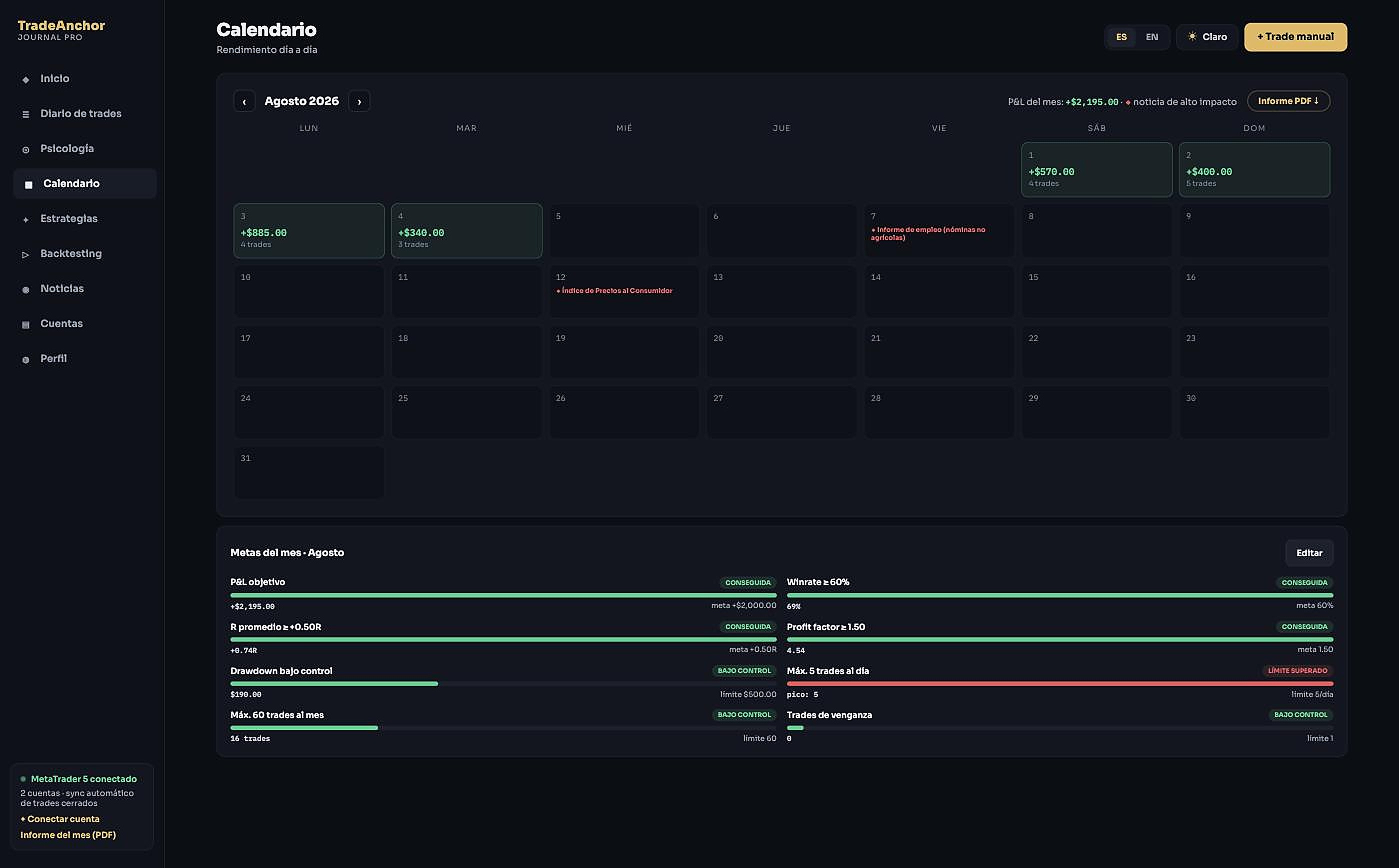
Task: Click the Informe de empleo news event
Action: [928, 233]
